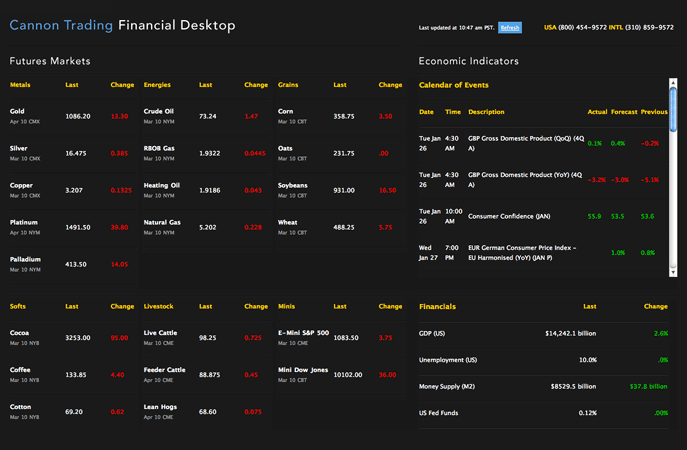687x450 pixels.
Task: Click the US Fed Funds row
Action: [441, 412]
